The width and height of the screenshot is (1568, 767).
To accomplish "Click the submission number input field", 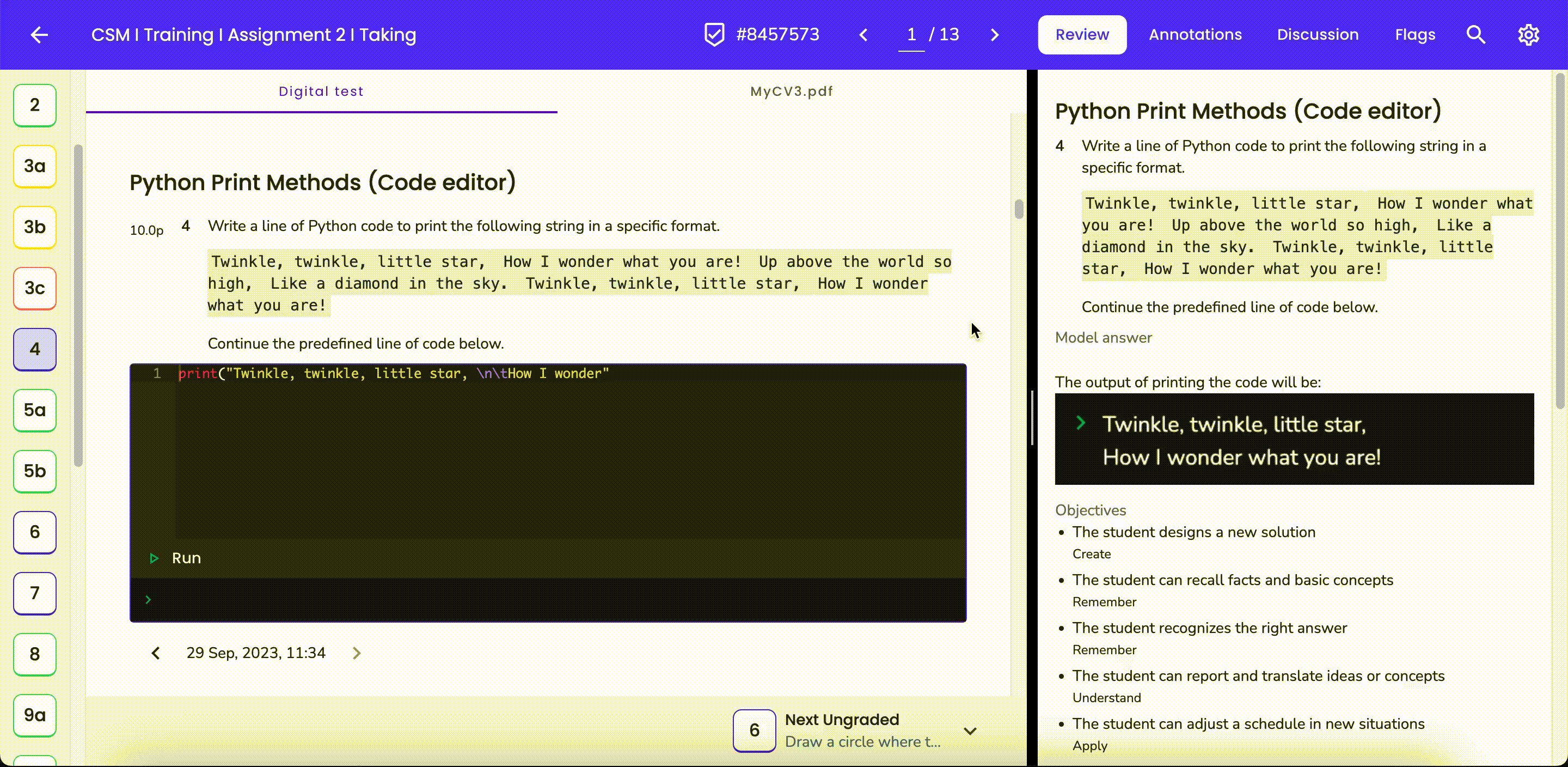I will click(911, 35).
